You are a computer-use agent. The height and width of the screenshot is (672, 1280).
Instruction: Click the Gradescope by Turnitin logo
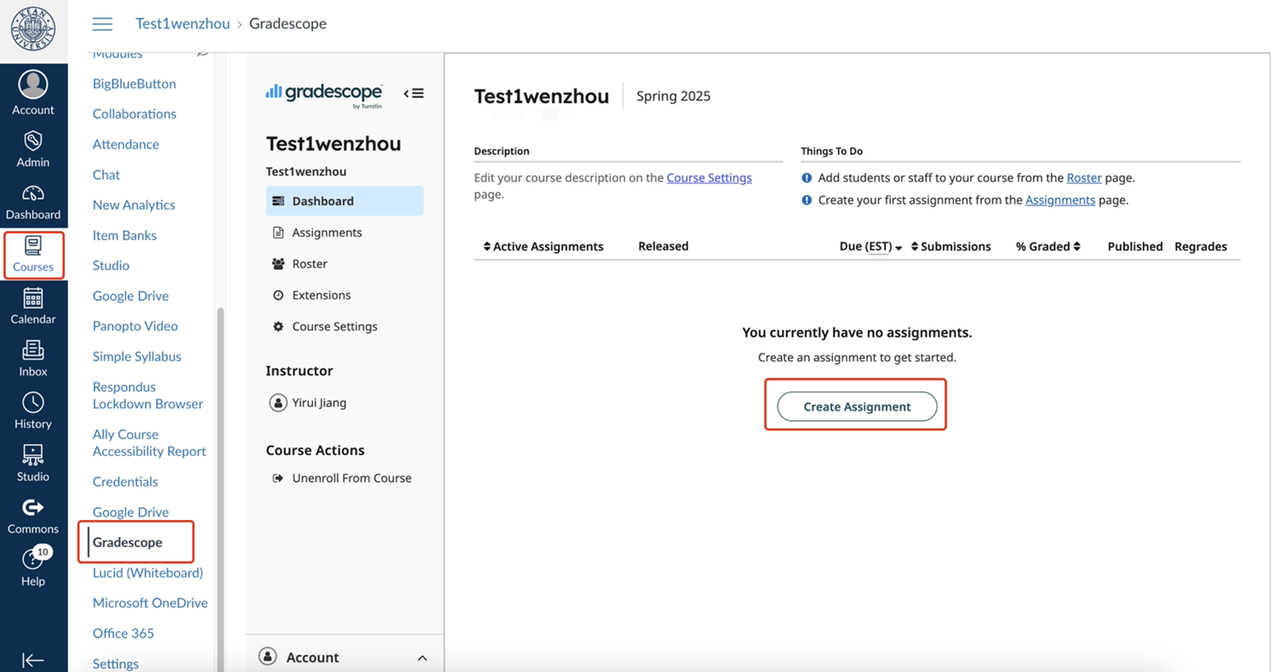tap(324, 94)
